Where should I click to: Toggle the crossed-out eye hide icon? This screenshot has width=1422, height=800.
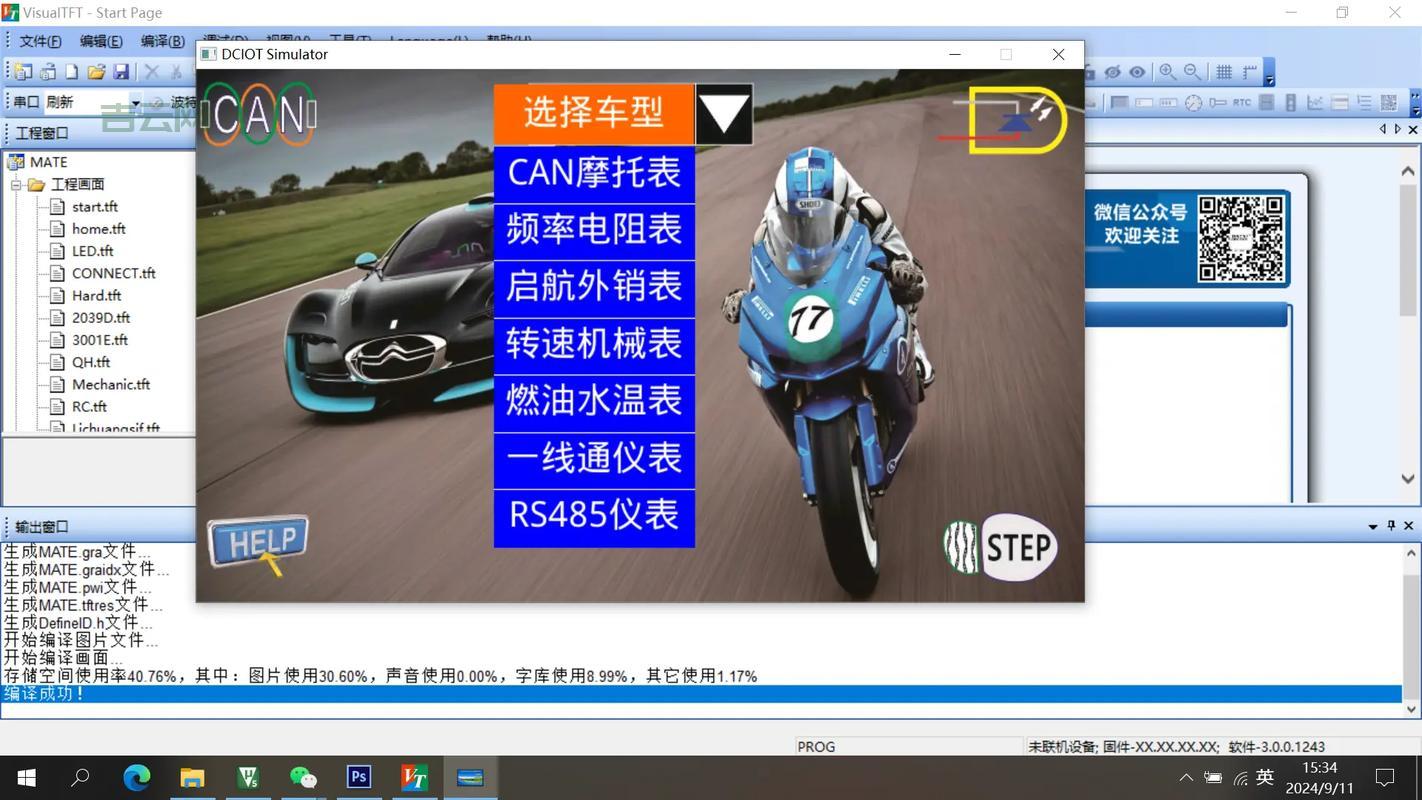coord(1113,72)
